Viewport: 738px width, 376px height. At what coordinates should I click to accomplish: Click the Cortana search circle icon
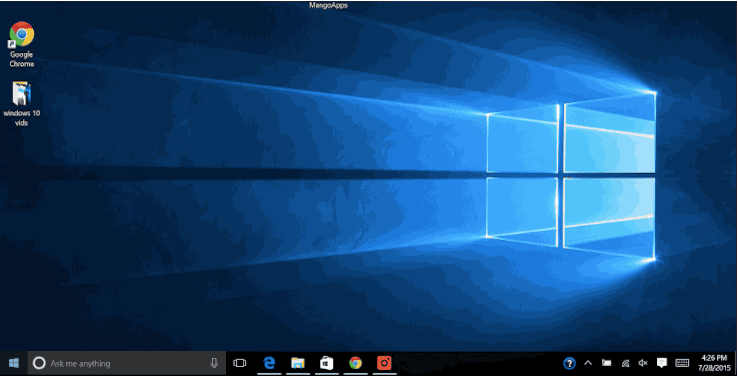tap(39, 363)
